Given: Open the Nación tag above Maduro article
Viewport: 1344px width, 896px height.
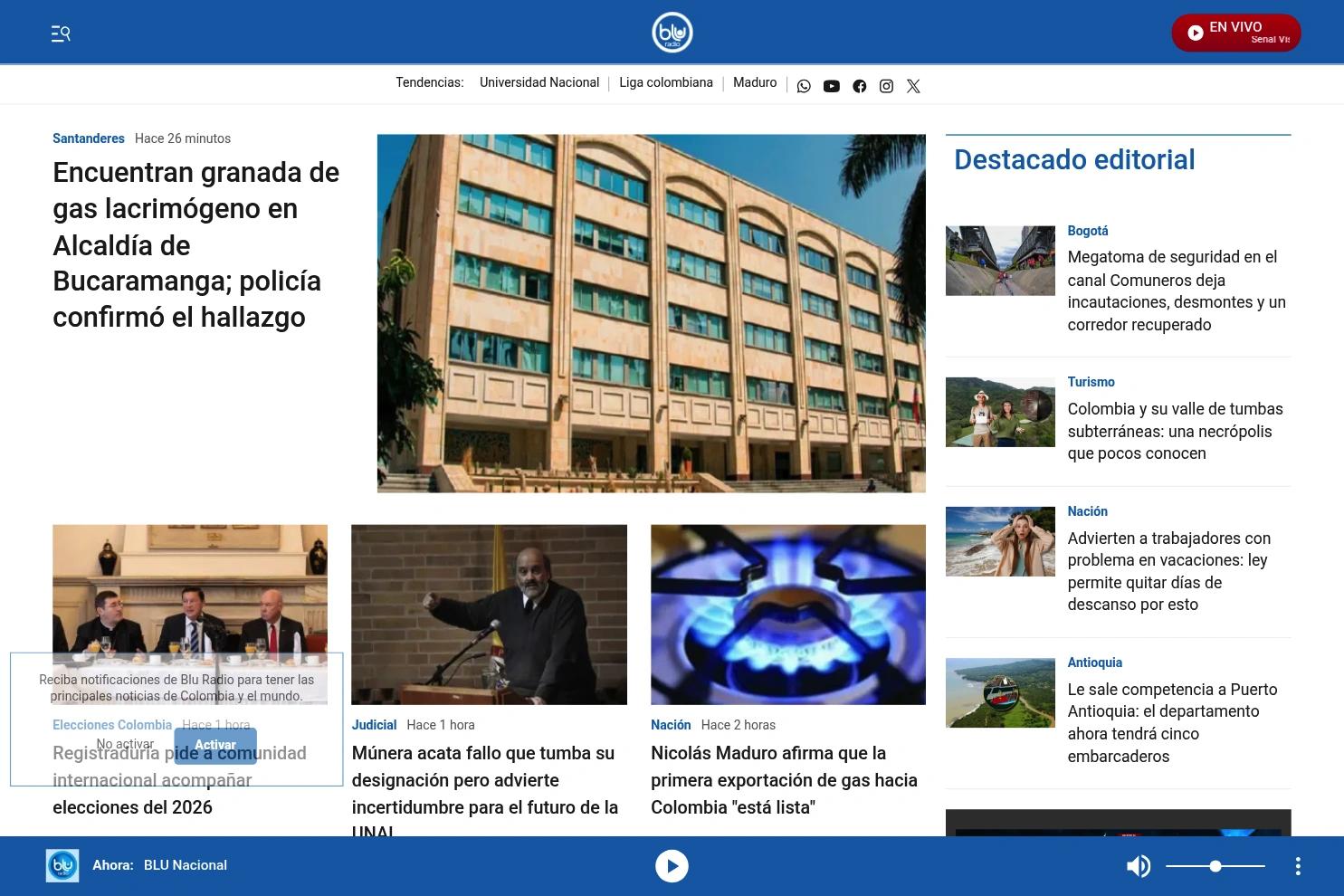Looking at the screenshot, I should point(671,725).
